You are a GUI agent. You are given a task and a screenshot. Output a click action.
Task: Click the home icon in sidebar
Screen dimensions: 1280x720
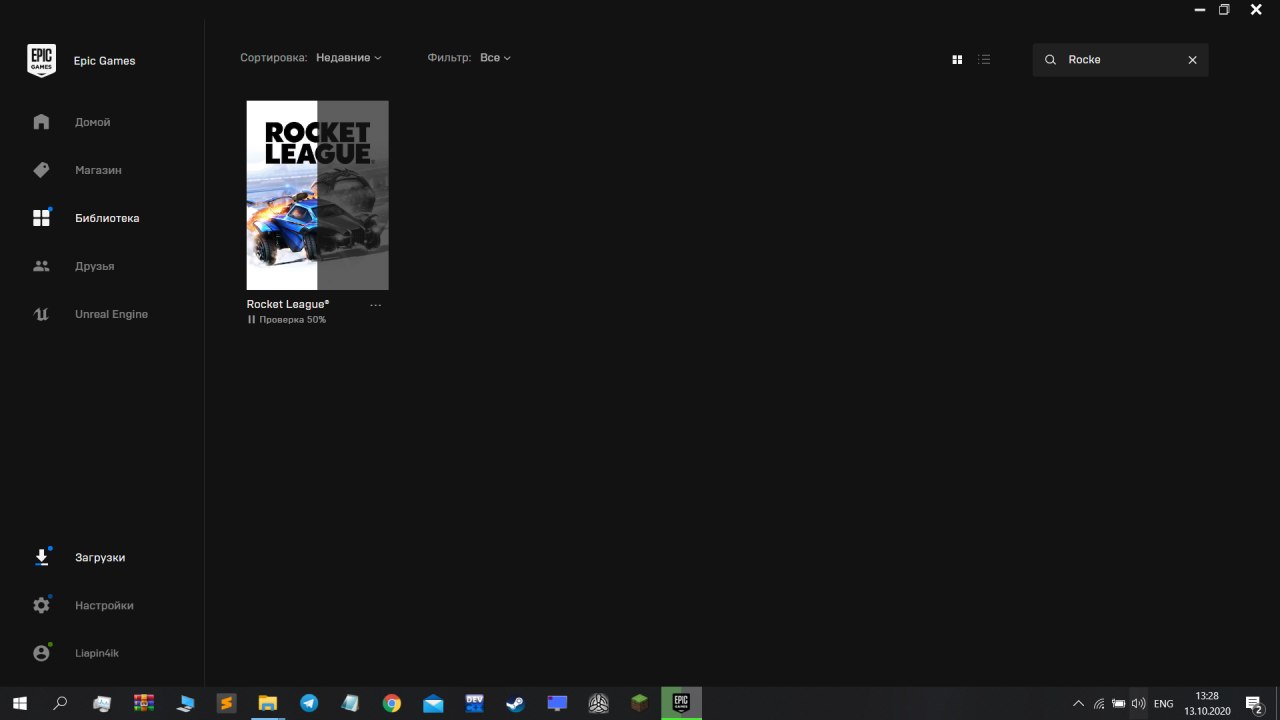41,122
